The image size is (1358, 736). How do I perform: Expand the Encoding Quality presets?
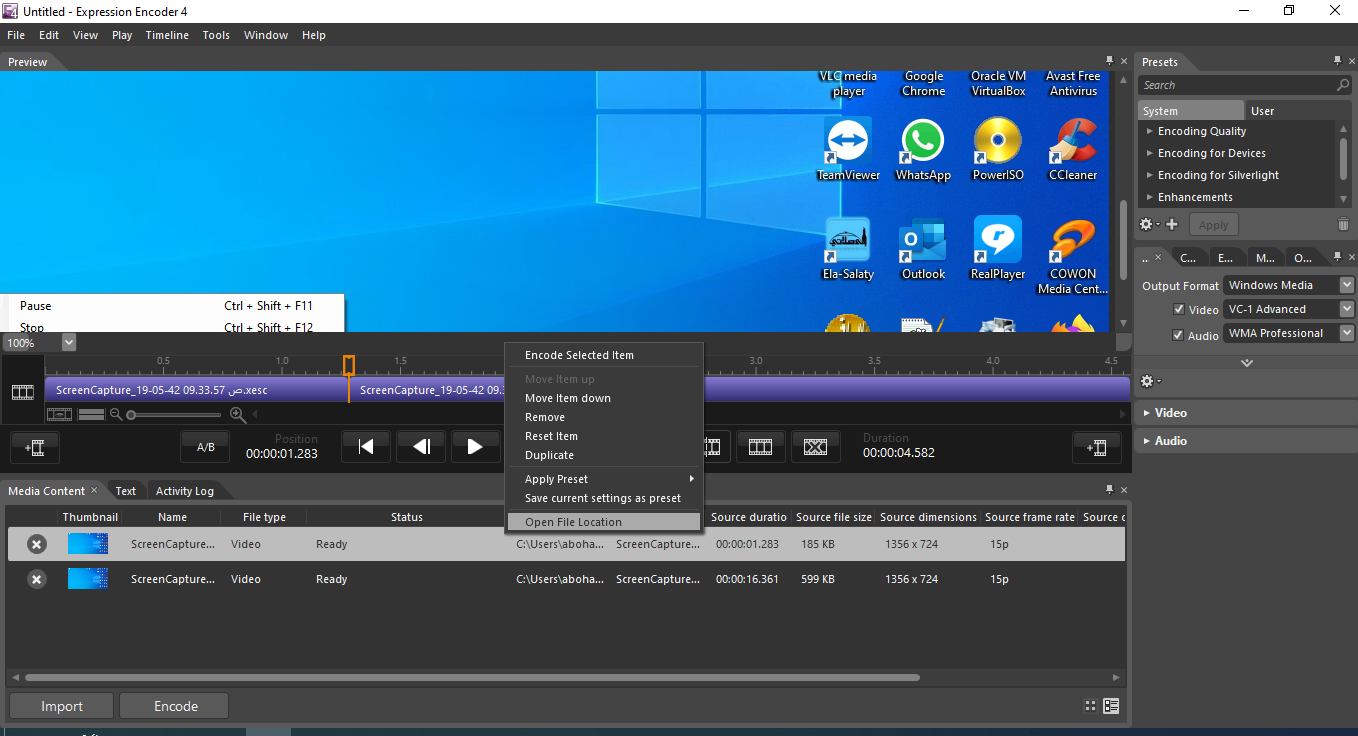(1149, 131)
